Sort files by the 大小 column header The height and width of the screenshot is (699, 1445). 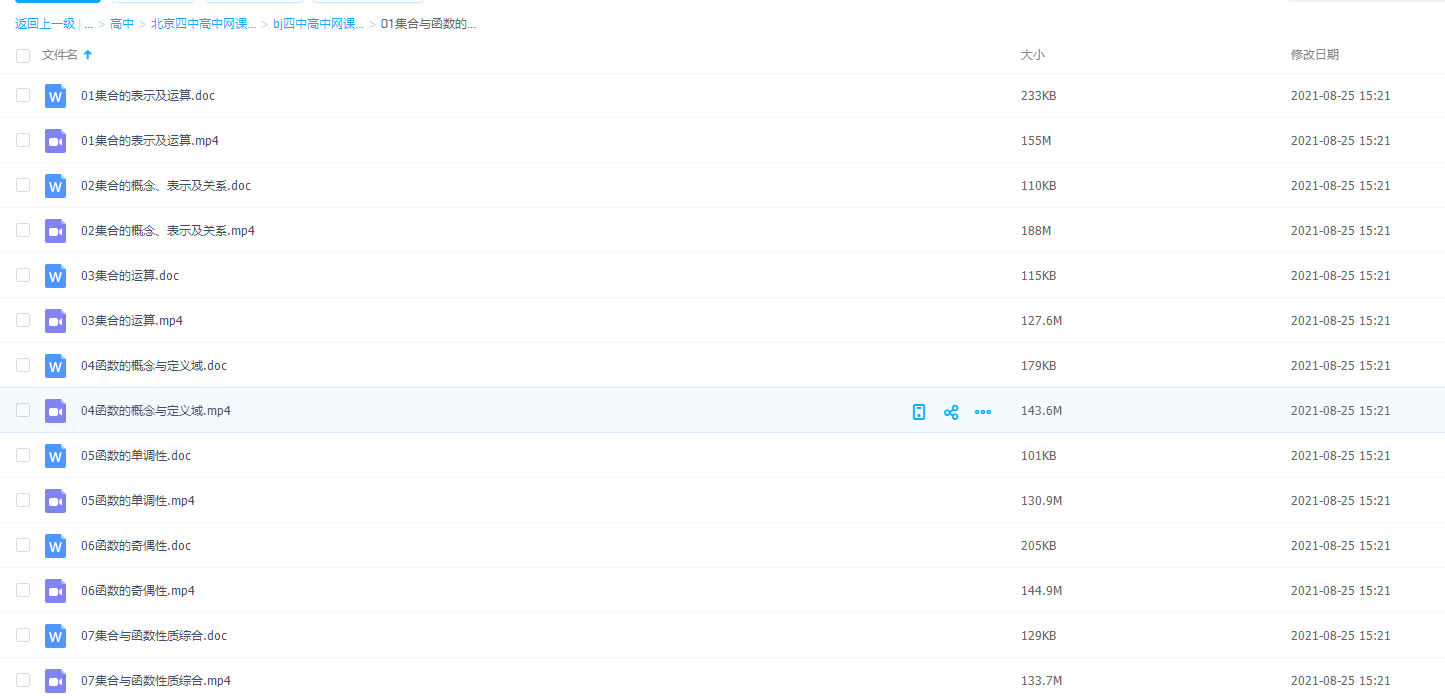(x=1032, y=55)
